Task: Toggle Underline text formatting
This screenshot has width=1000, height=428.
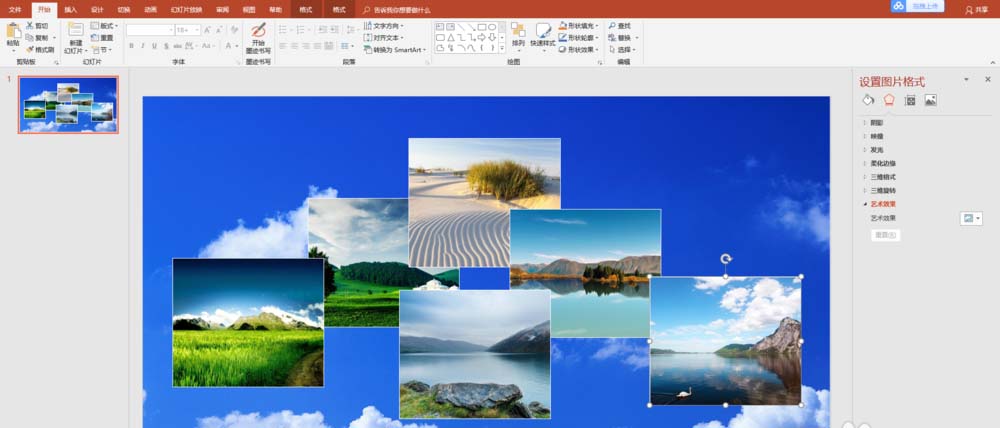Action: [154, 46]
